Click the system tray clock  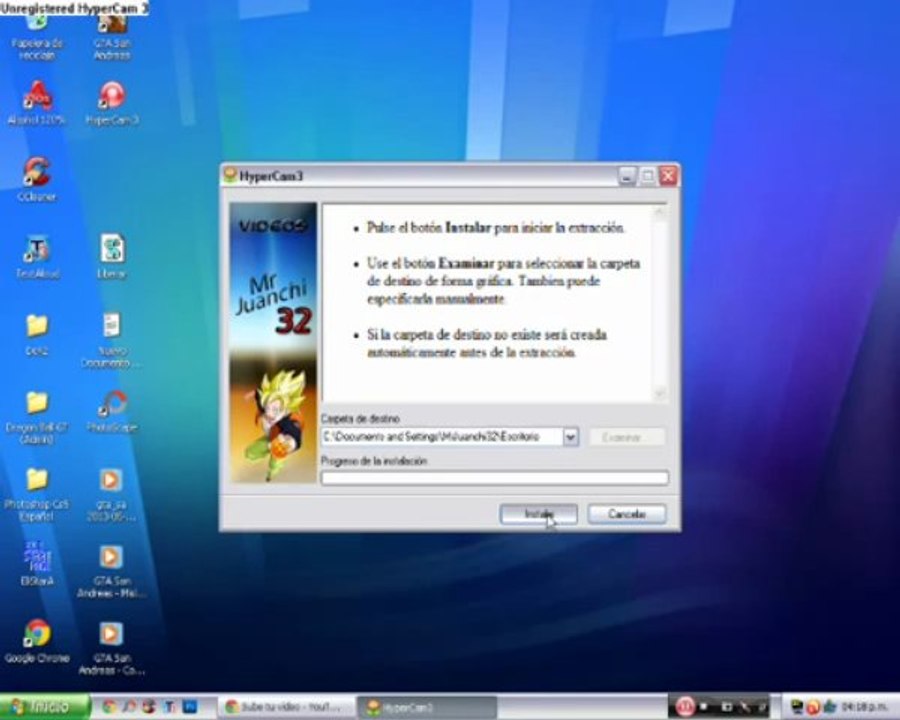[x=864, y=707]
